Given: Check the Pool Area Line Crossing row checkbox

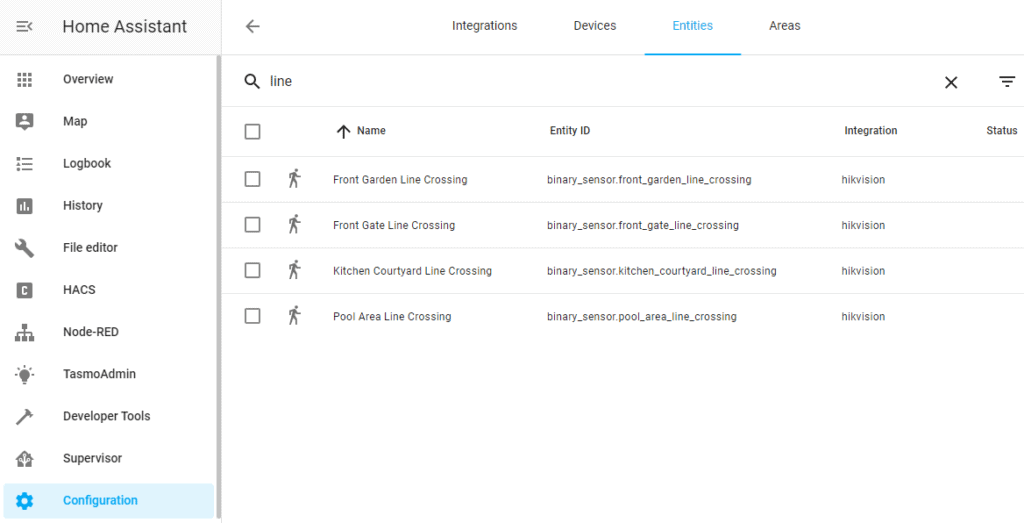Looking at the screenshot, I should (x=253, y=316).
